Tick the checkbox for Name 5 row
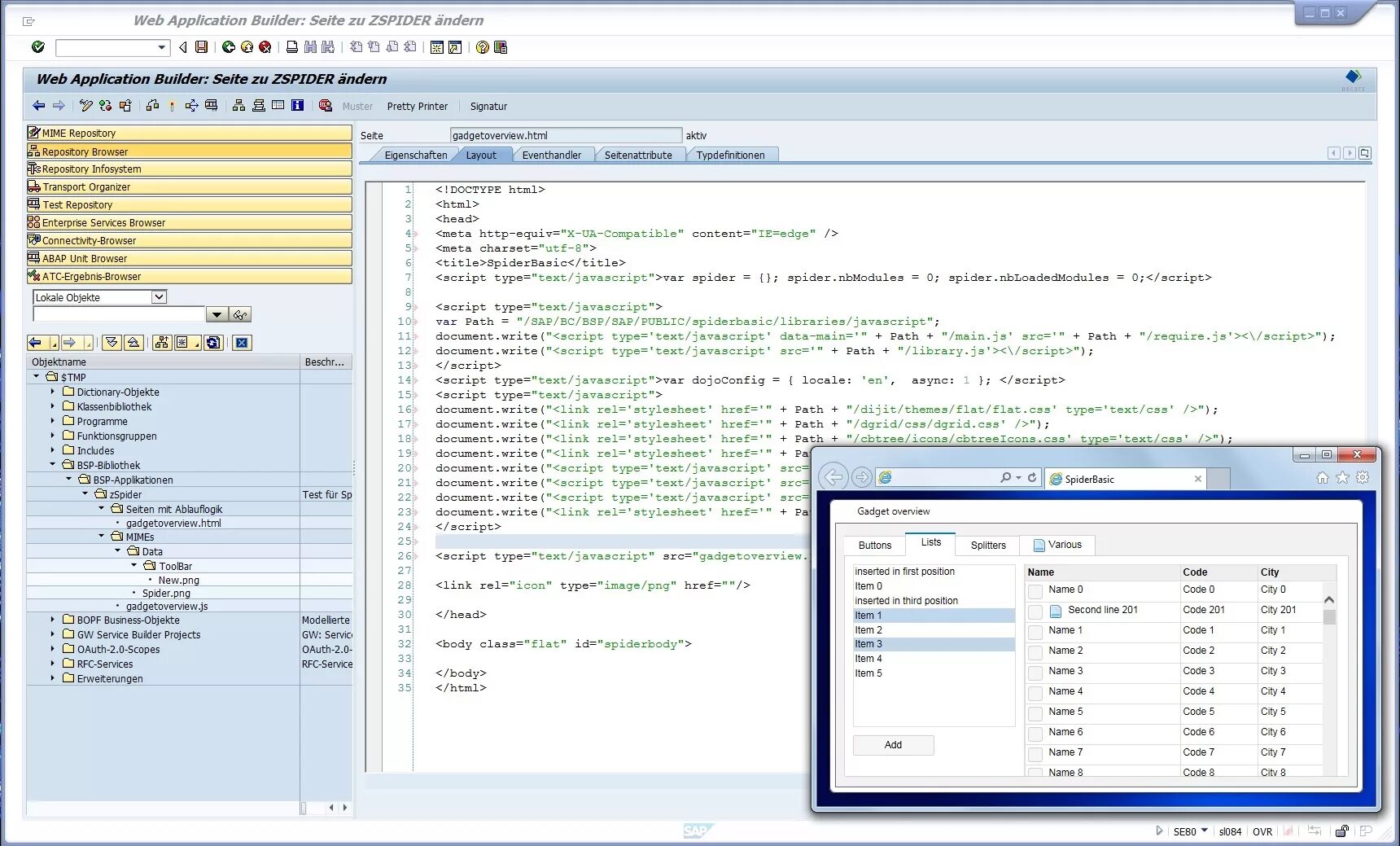 (x=1035, y=713)
